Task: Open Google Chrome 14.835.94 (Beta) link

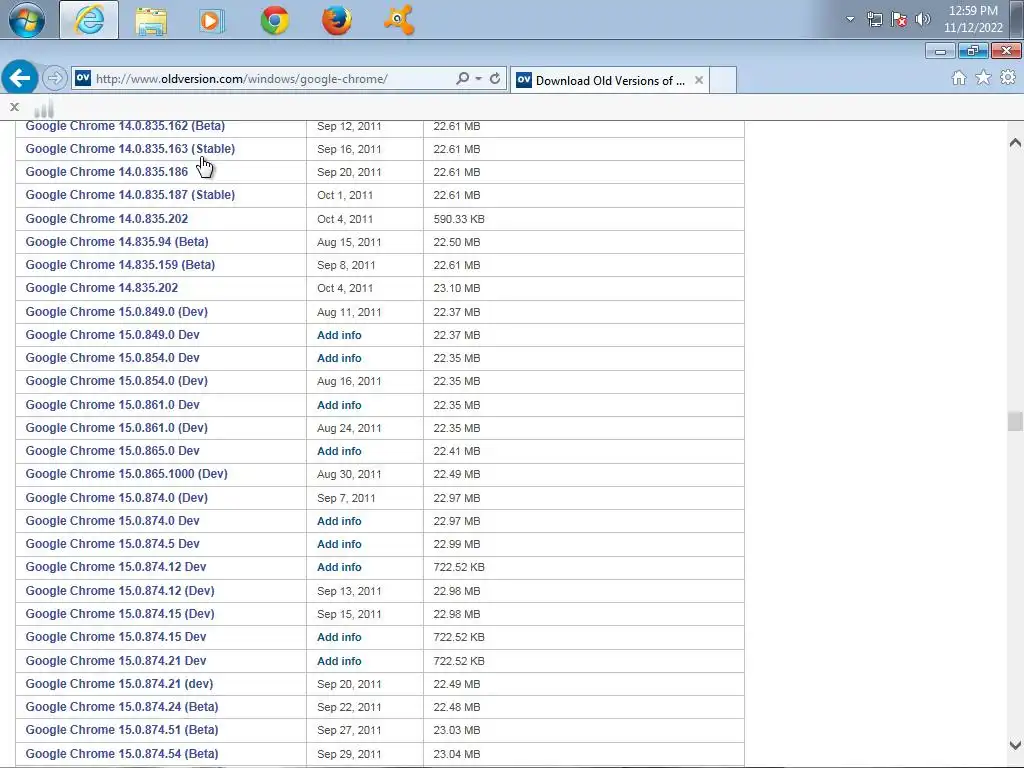Action: [117, 242]
